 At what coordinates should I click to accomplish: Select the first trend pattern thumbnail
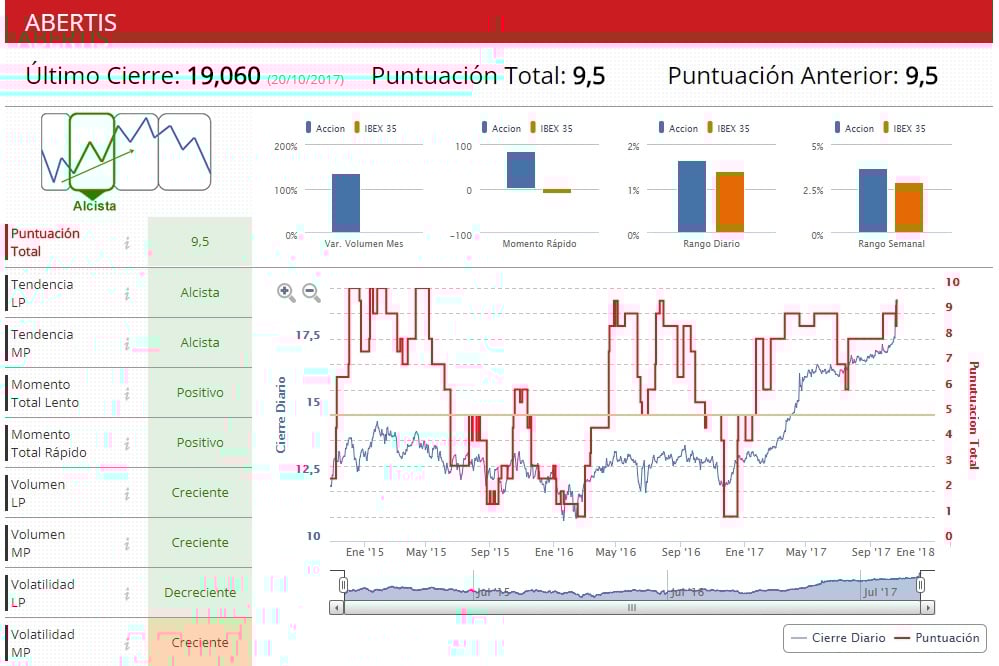(x=55, y=152)
